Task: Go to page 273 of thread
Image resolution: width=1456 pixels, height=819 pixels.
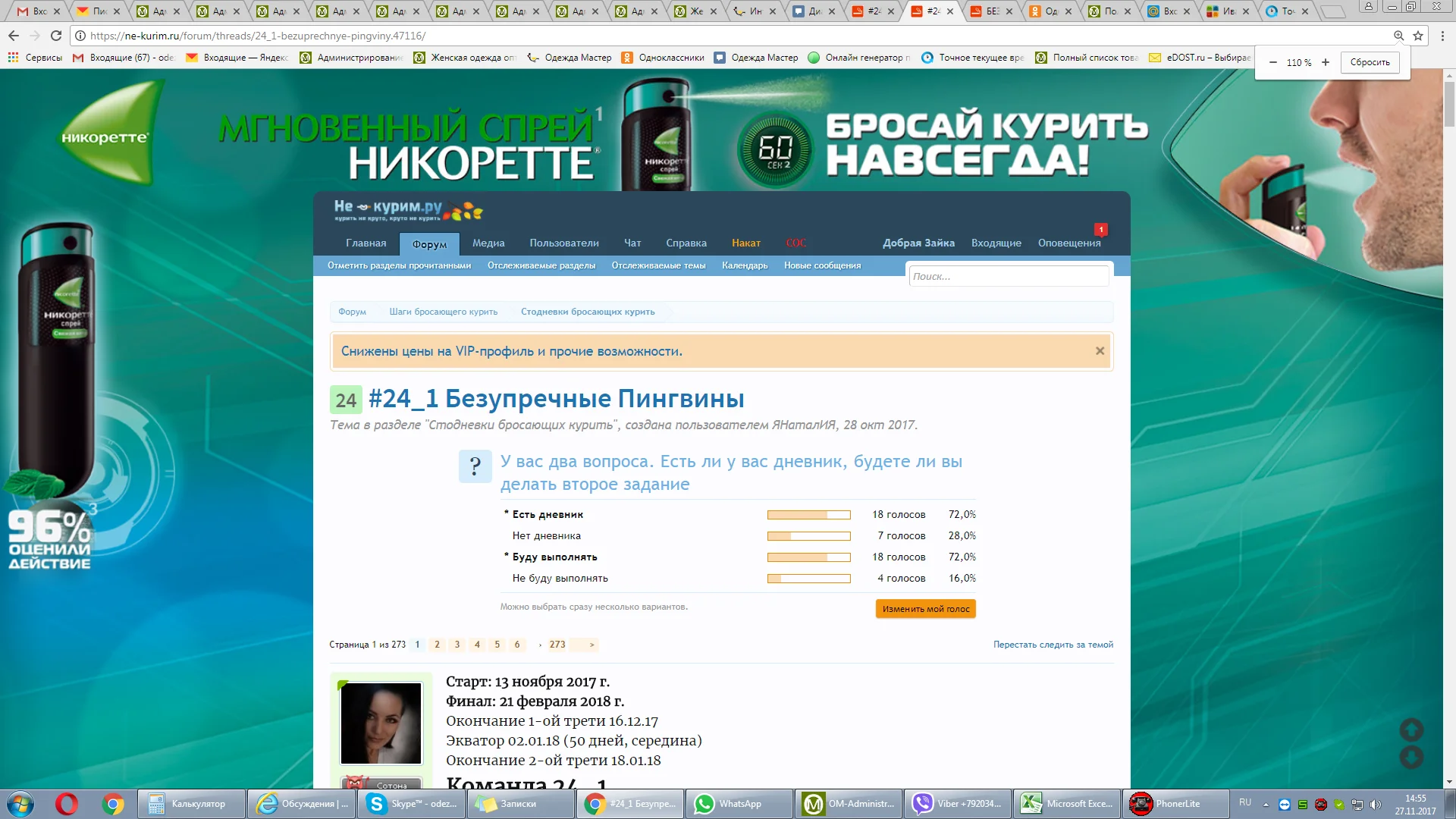Action: [557, 645]
